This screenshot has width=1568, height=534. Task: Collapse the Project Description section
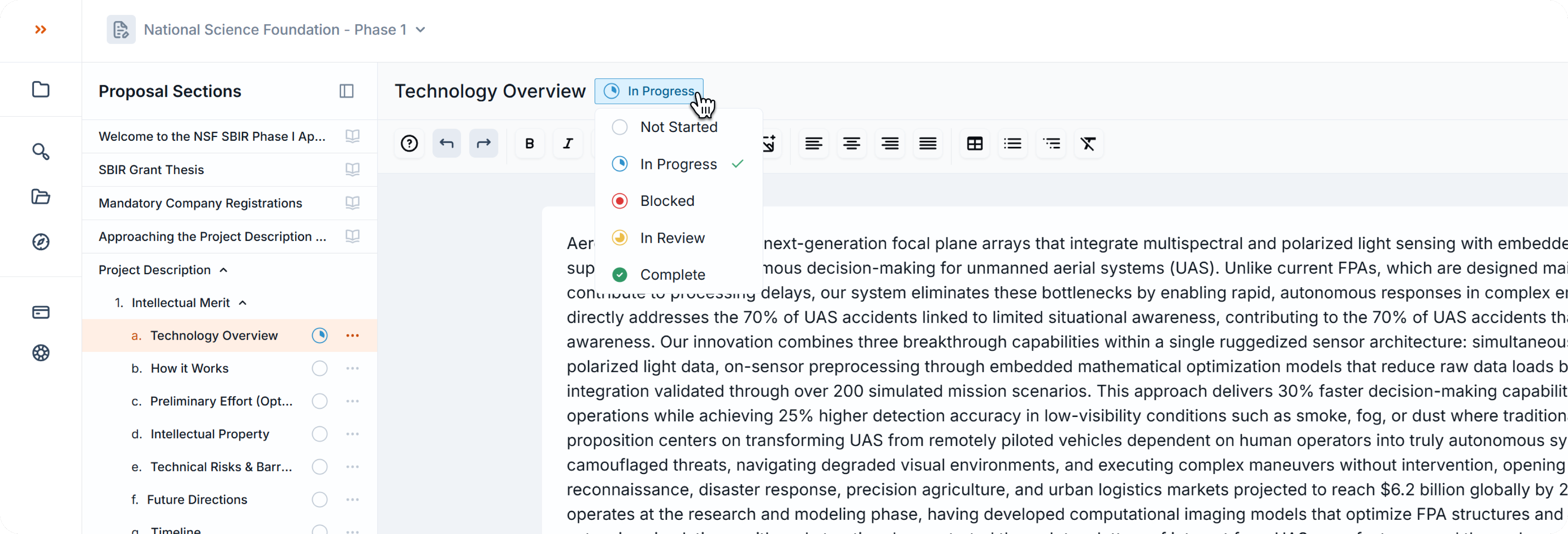click(224, 270)
